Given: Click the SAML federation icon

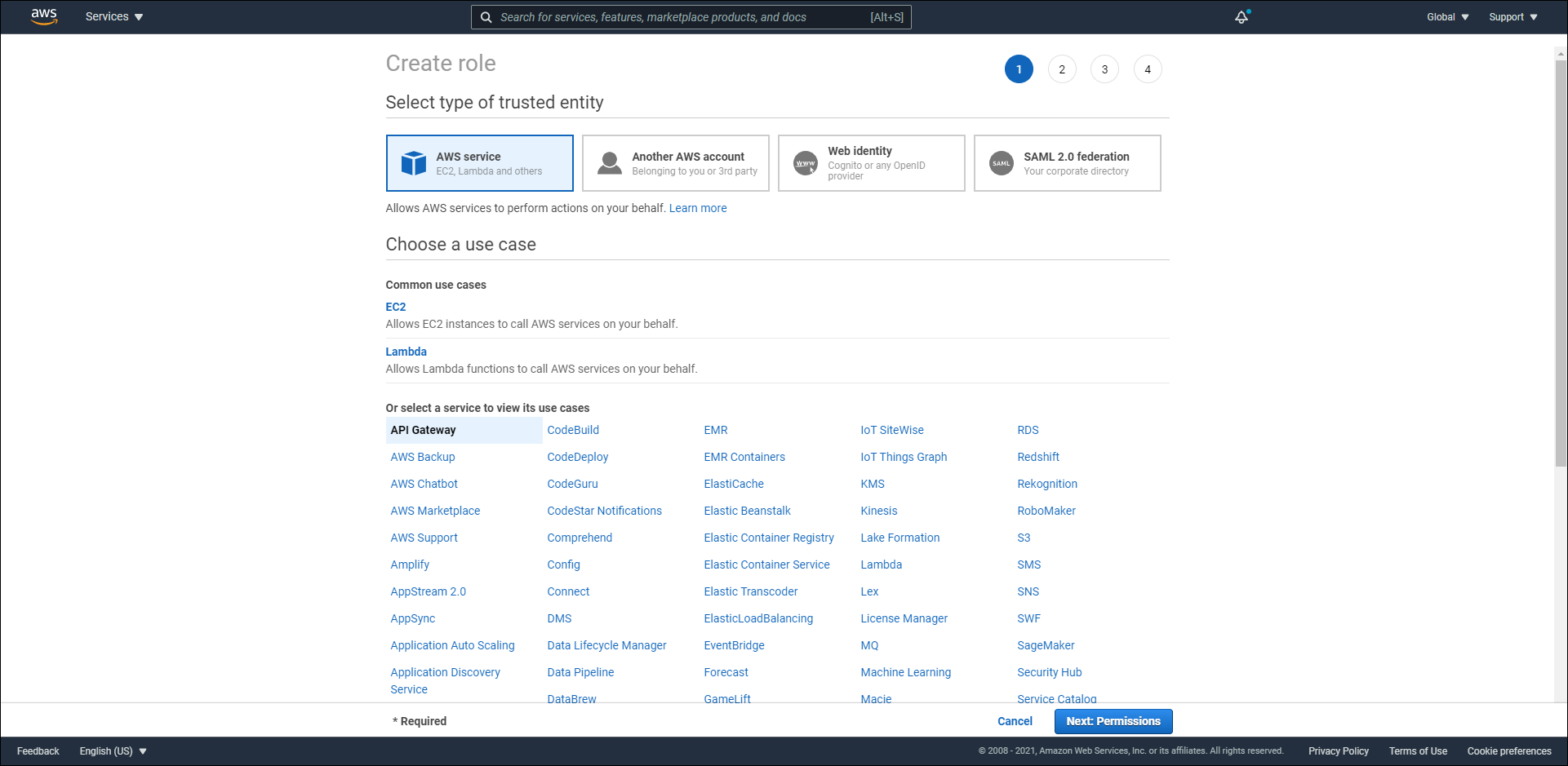Looking at the screenshot, I should click(x=1002, y=163).
